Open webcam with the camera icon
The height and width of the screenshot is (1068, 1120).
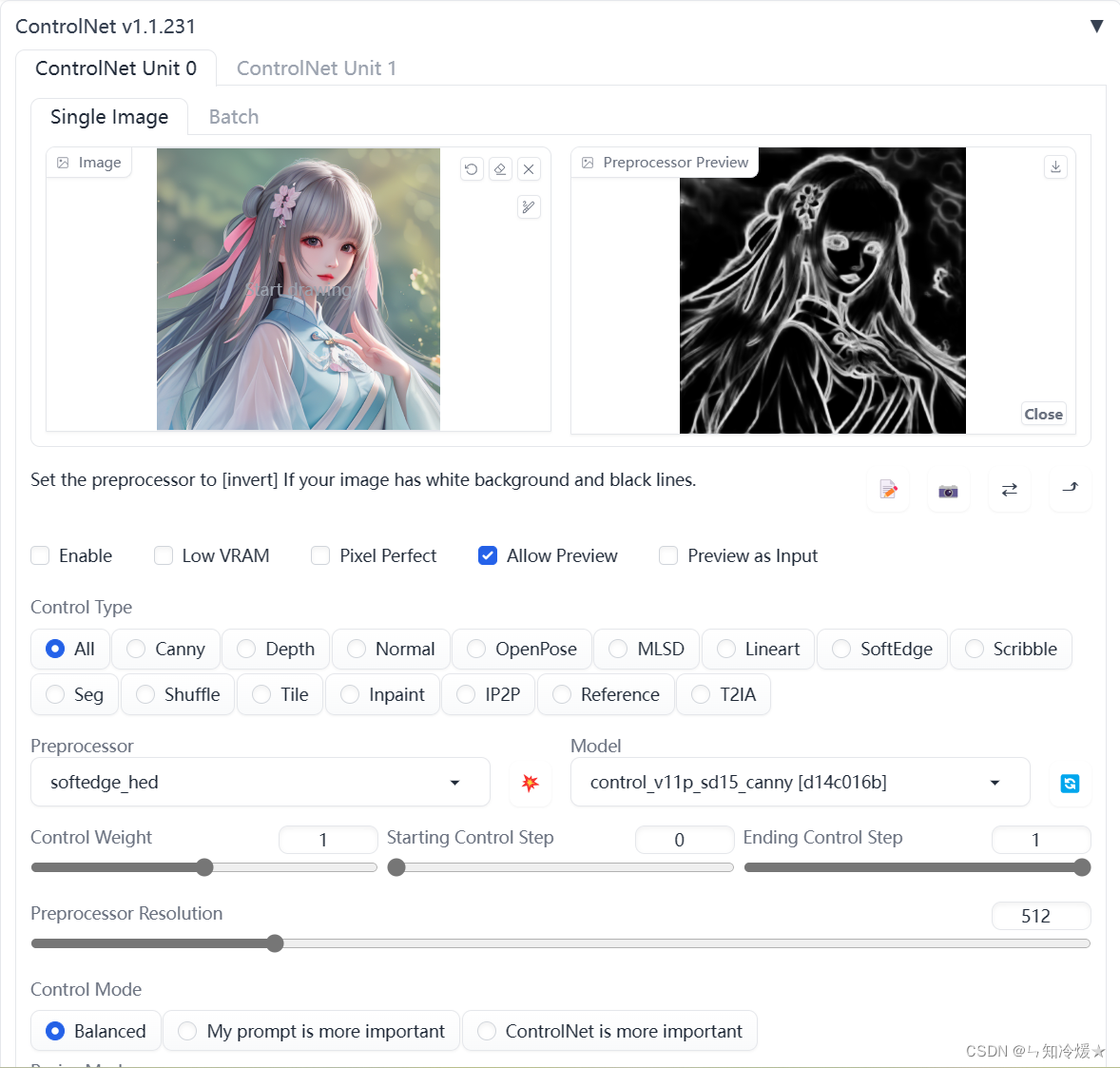949,490
